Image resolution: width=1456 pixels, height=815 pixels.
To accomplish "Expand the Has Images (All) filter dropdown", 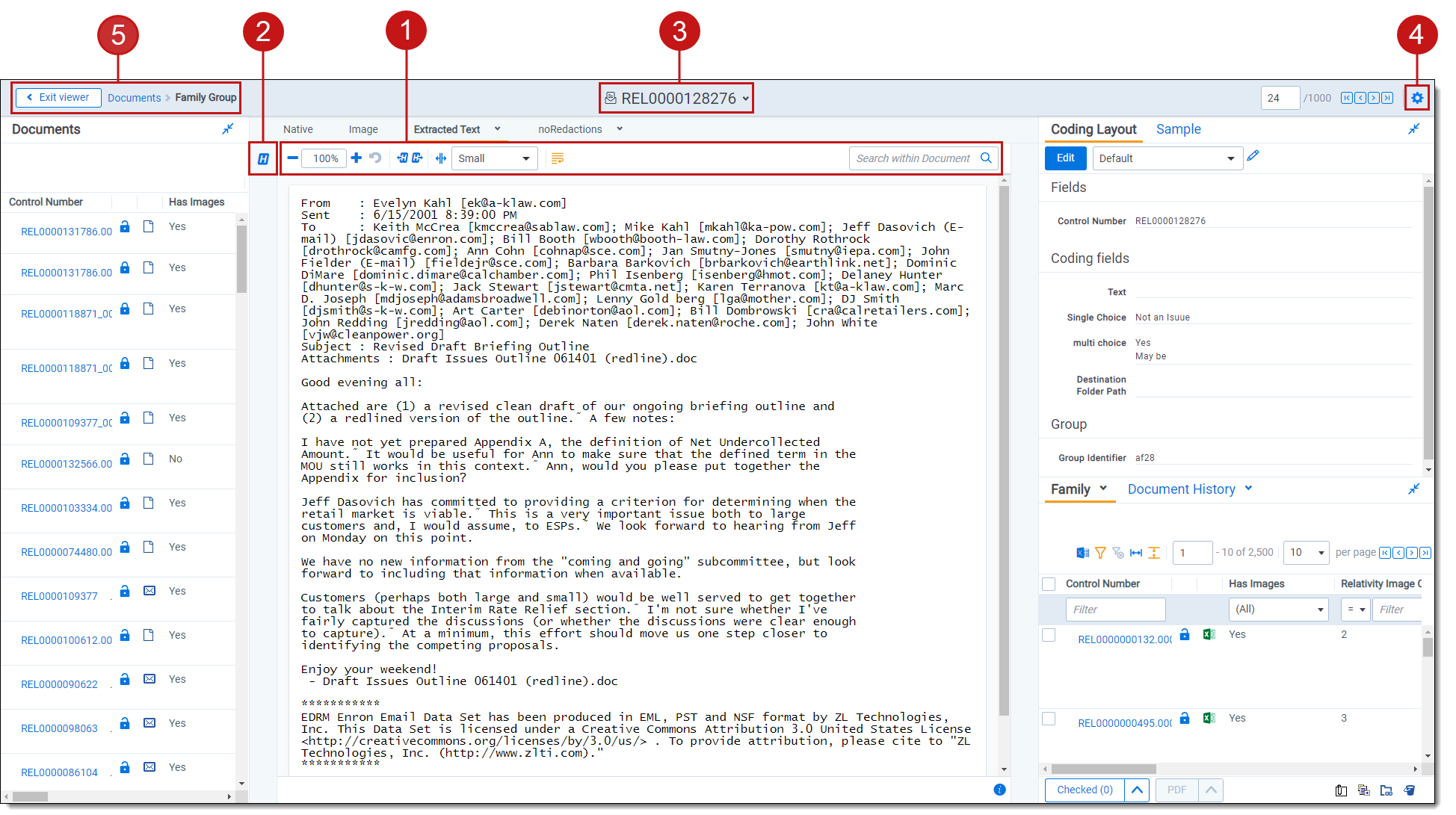I will point(1277,610).
